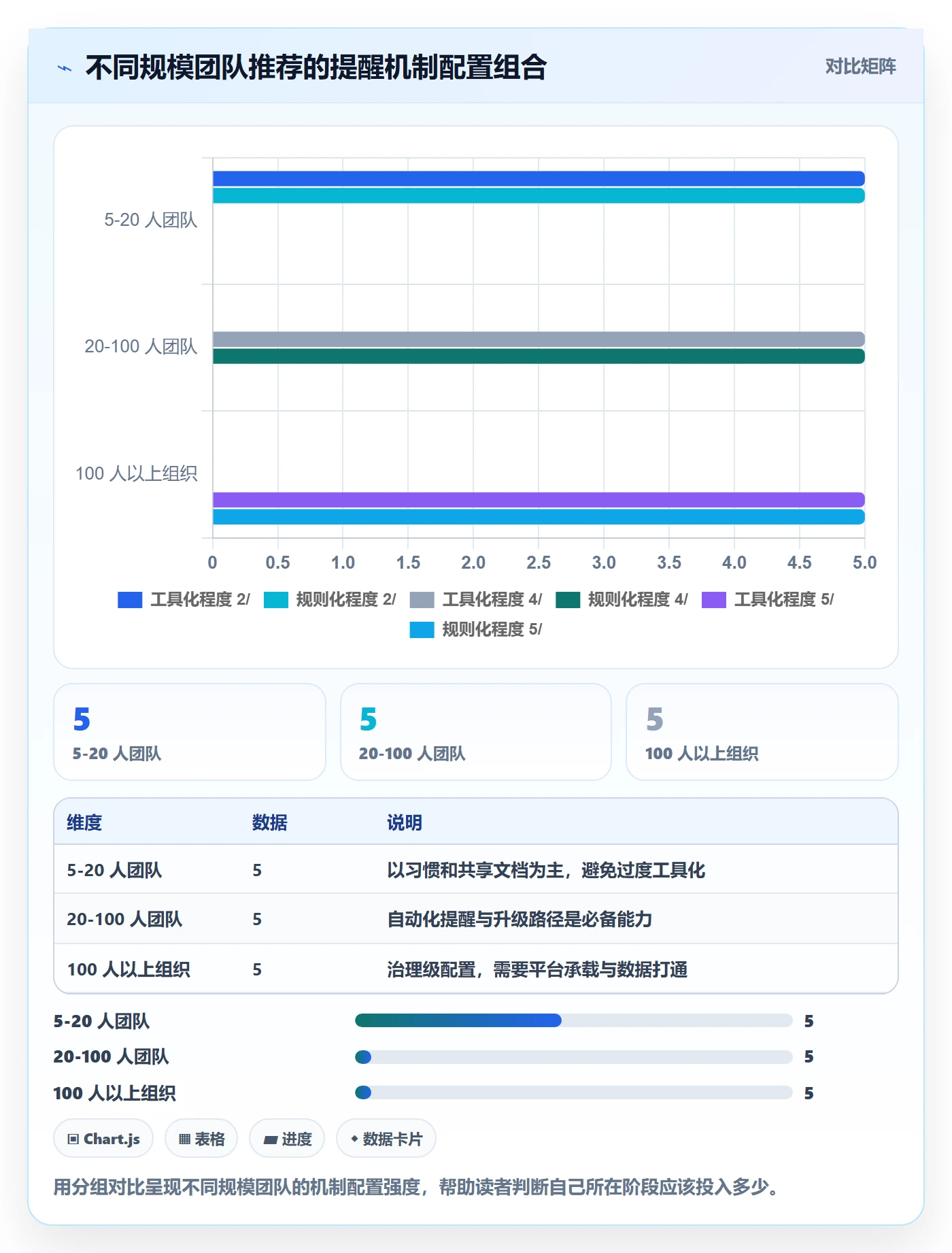Click the progress bar for 5-20 人团队
952x1253 pixels.
(574, 1020)
